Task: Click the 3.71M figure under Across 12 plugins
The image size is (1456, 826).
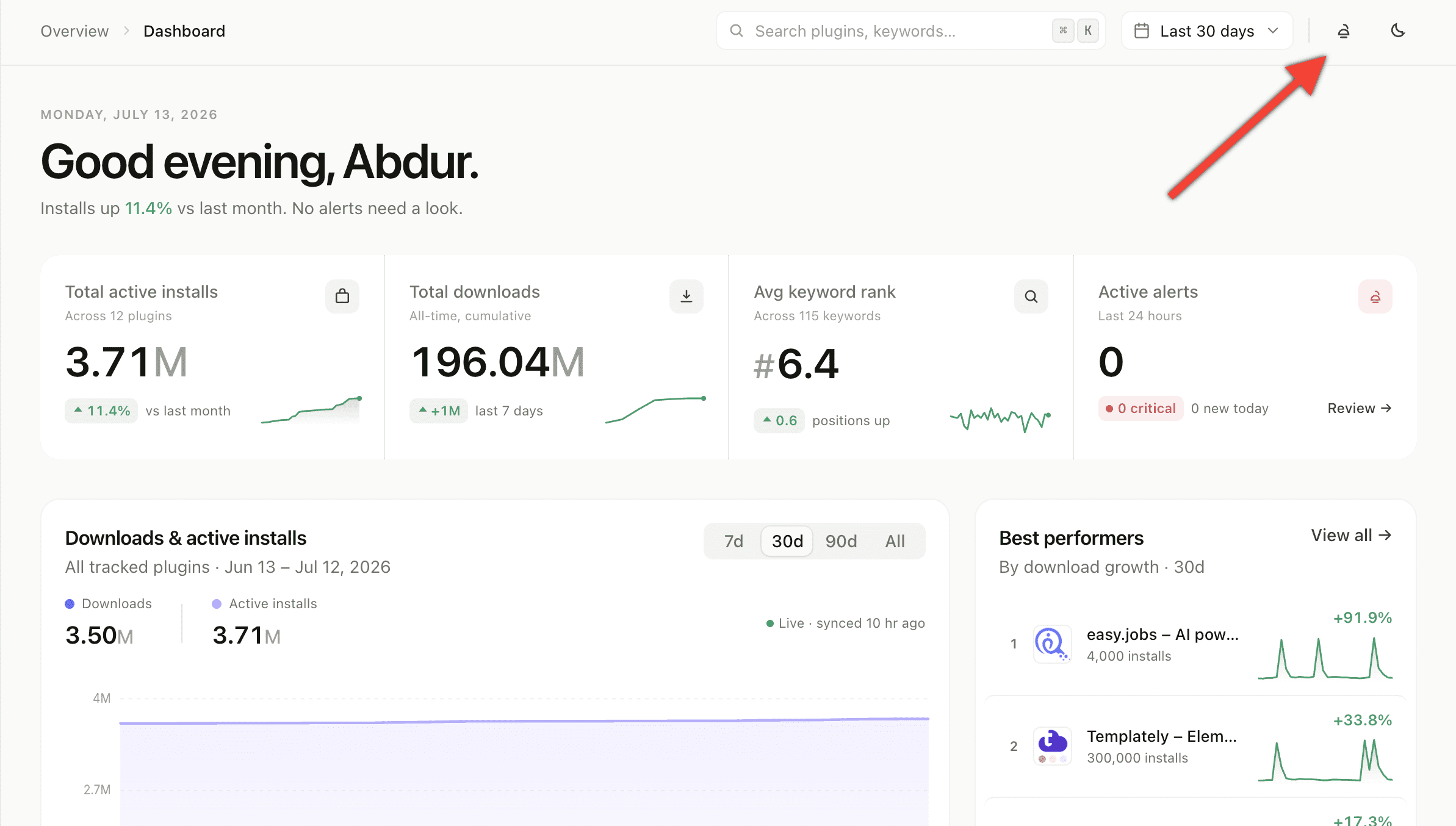Action: click(126, 362)
